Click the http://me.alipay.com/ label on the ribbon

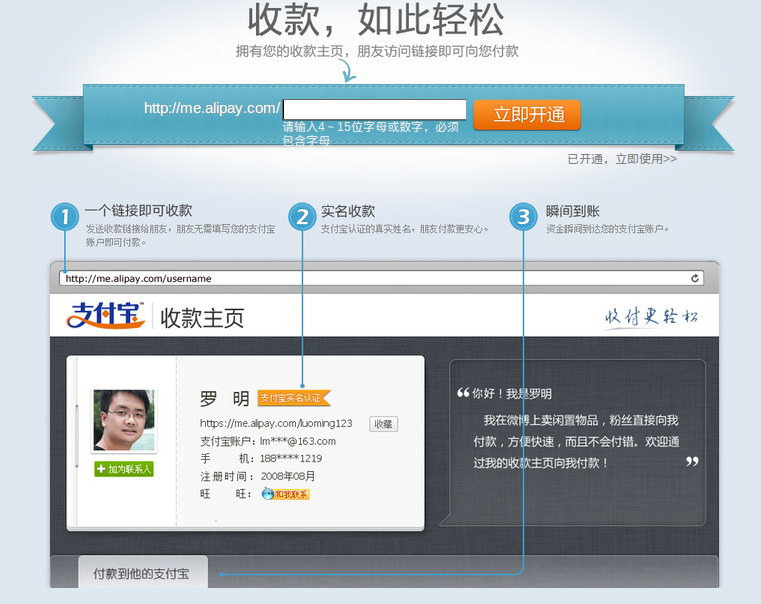212,108
